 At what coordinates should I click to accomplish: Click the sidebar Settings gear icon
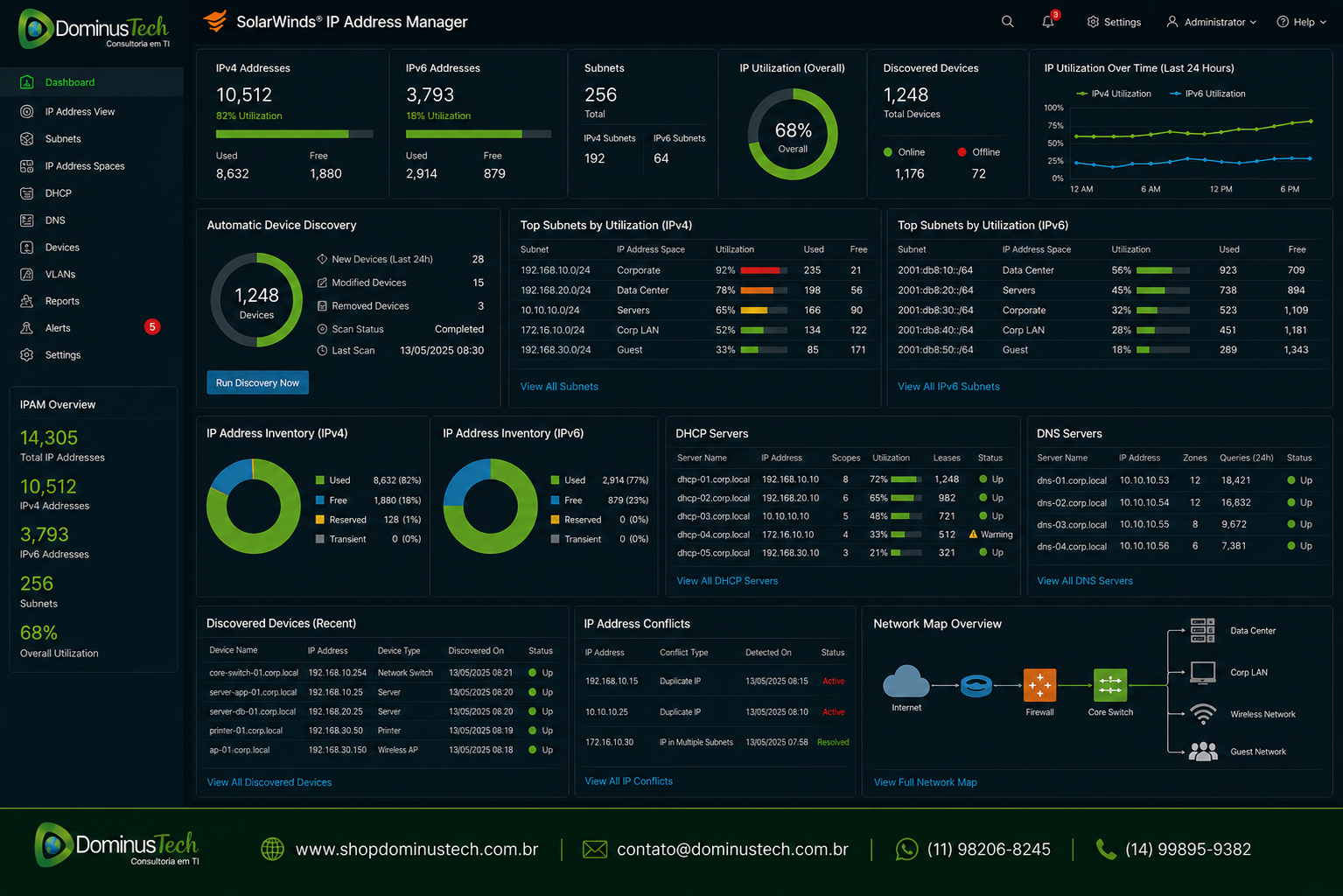(27, 355)
